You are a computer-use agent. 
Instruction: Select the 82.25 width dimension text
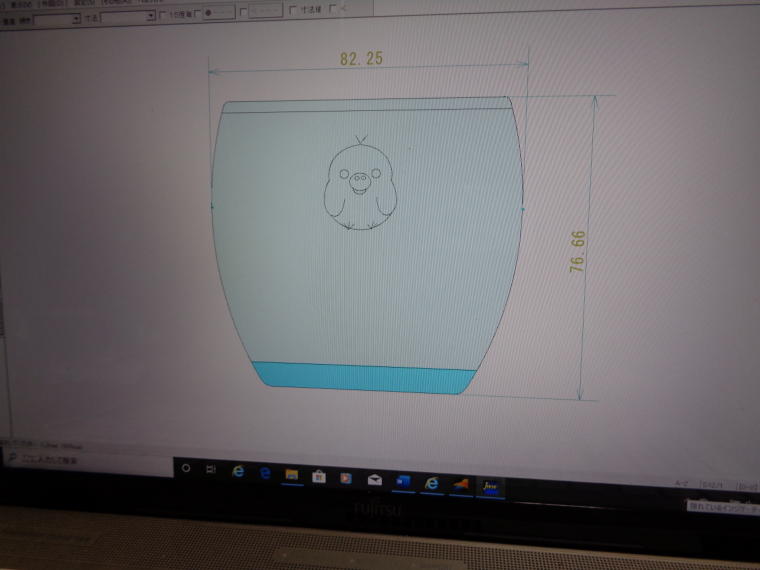361,59
